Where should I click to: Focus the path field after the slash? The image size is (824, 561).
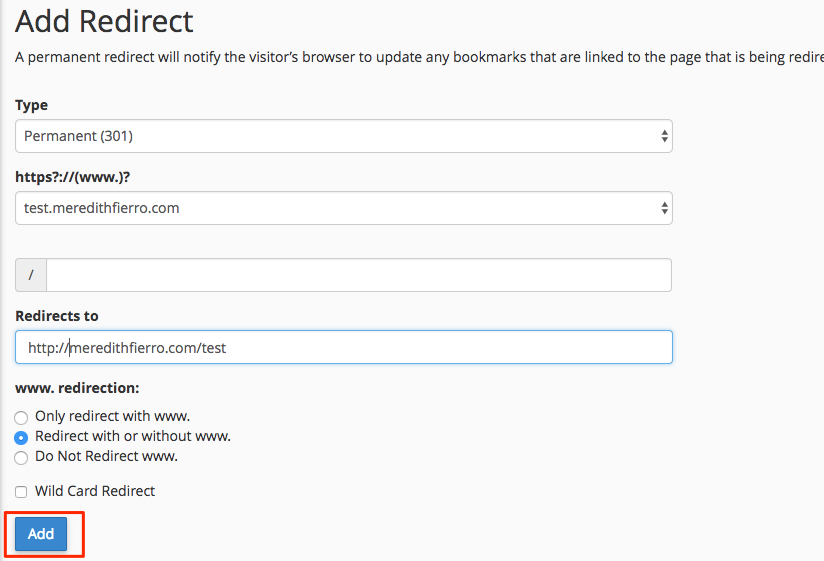(x=359, y=275)
